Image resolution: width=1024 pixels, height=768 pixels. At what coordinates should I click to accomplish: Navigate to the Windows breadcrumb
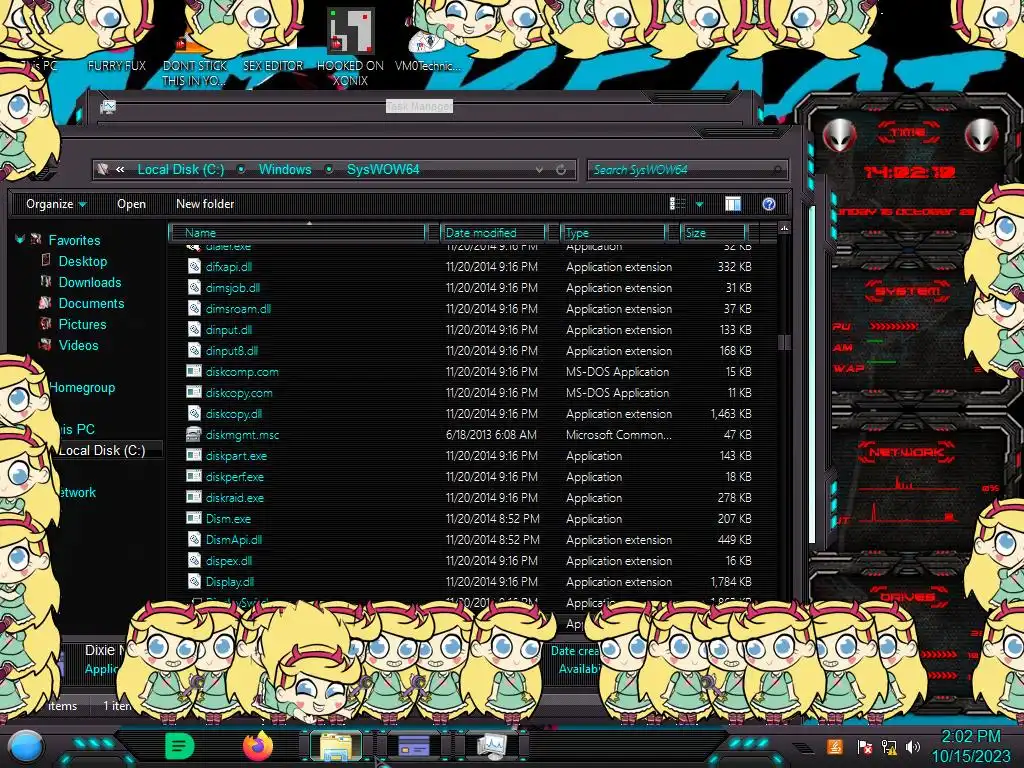pyautogui.click(x=285, y=170)
